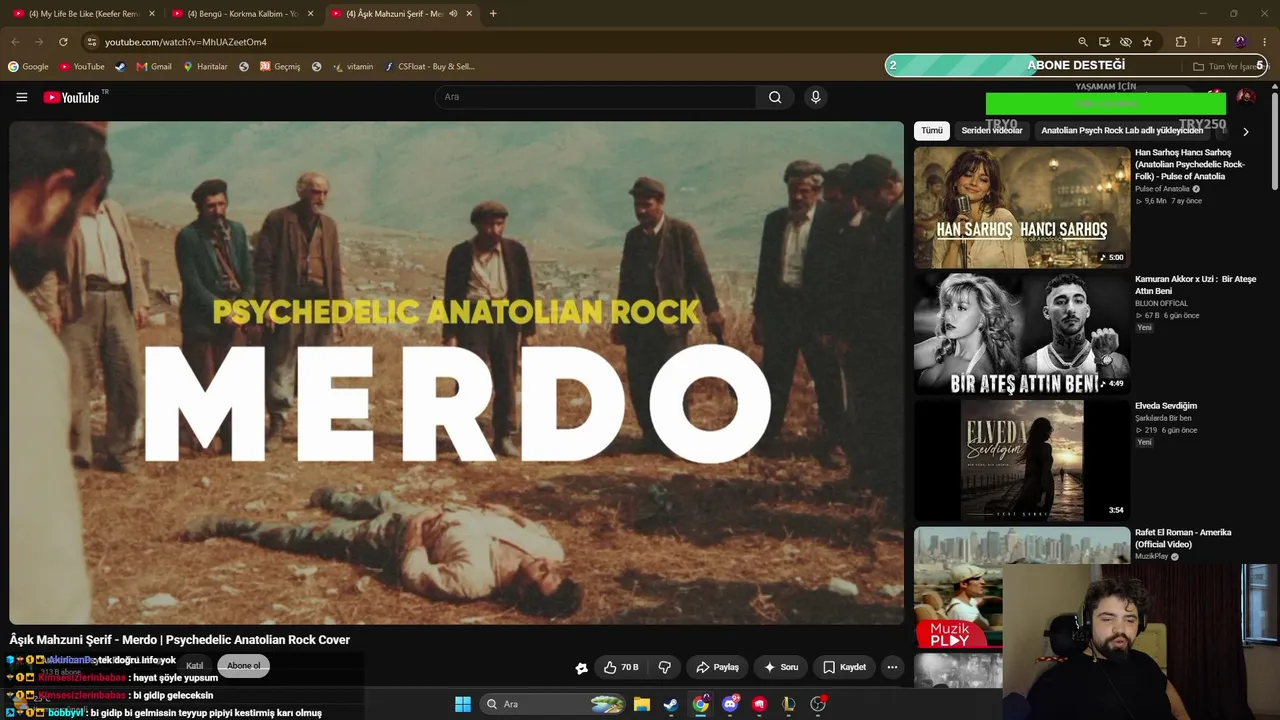
Task: Mute the playing tab via speaker icon
Action: click(453, 14)
